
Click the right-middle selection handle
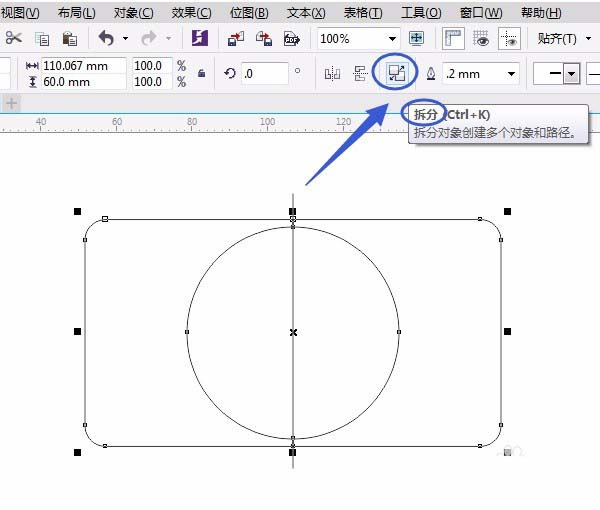point(507,331)
